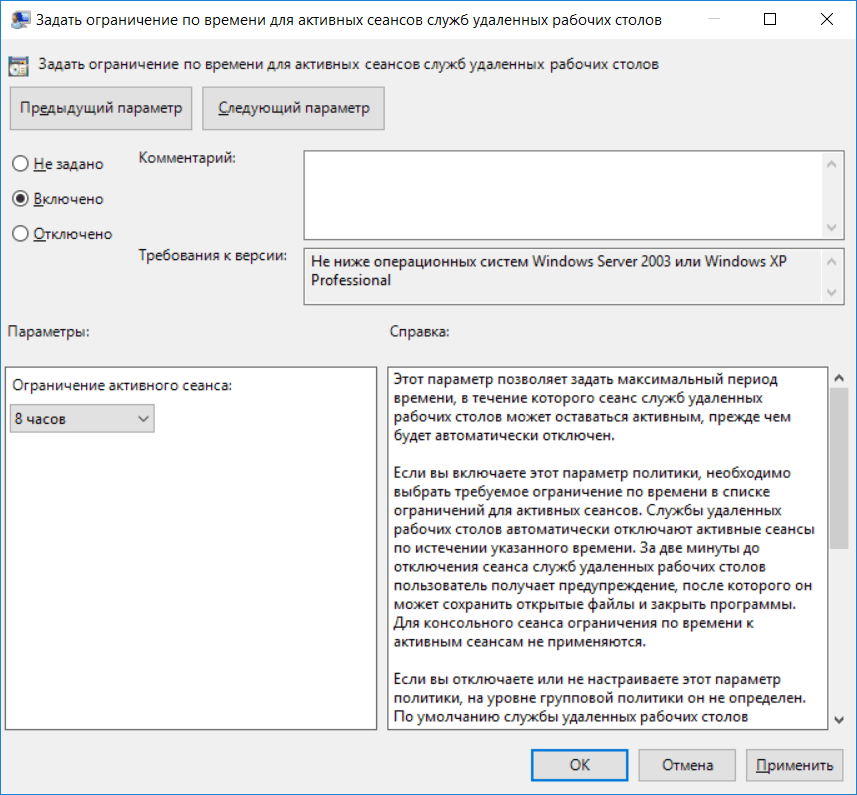Set the policy to "Отключено"
The image size is (857, 795).
(19, 234)
